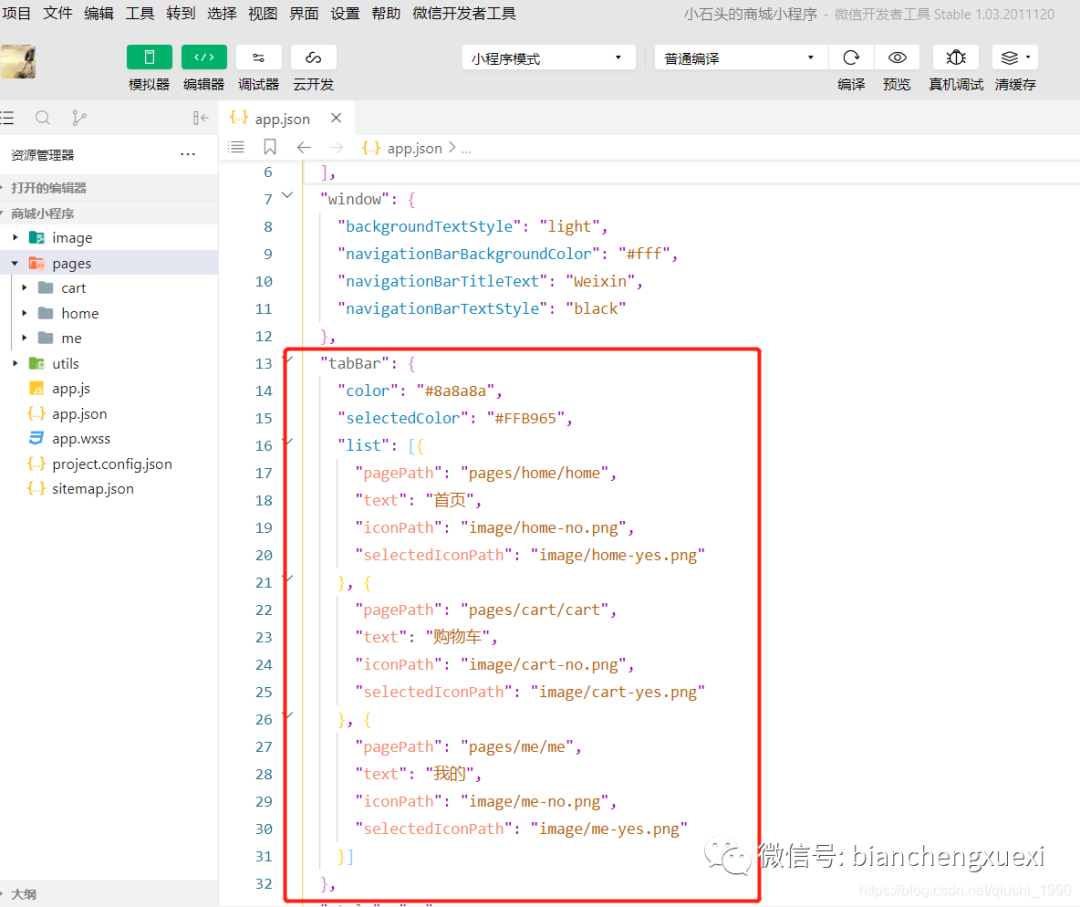Toggle the editor (编辑器) panel button
Viewport: 1080px width, 907px height.
(204, 58)
